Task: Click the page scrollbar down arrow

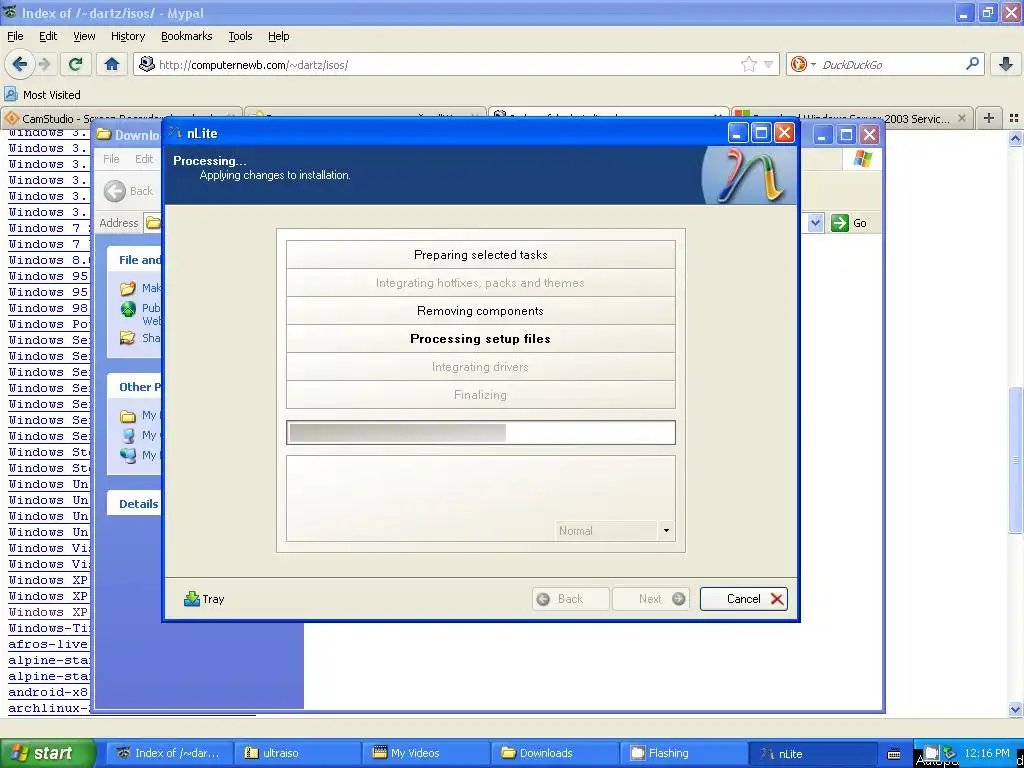Action: (1016, 709)
